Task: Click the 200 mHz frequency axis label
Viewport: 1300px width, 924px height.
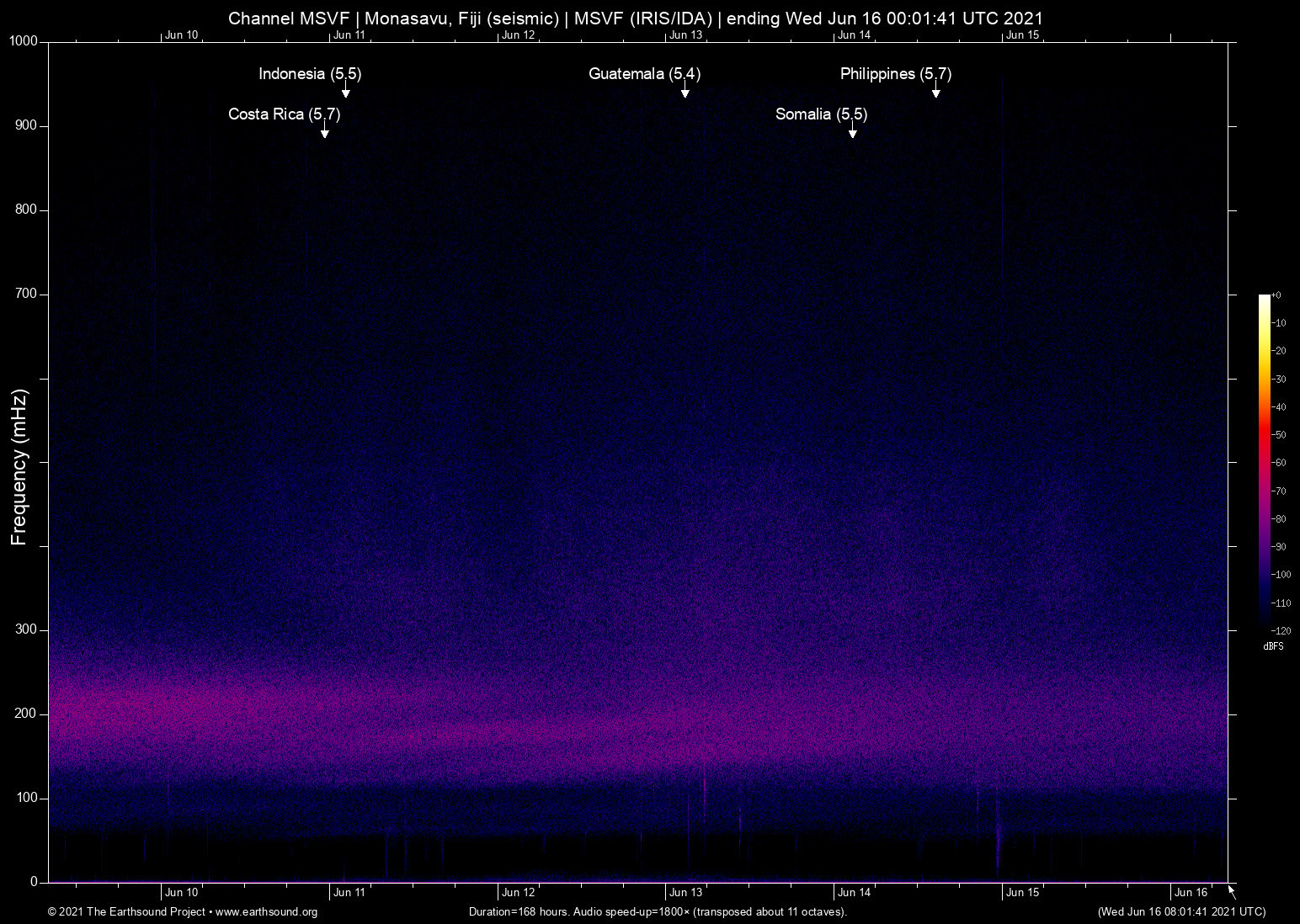Action: 26,714
